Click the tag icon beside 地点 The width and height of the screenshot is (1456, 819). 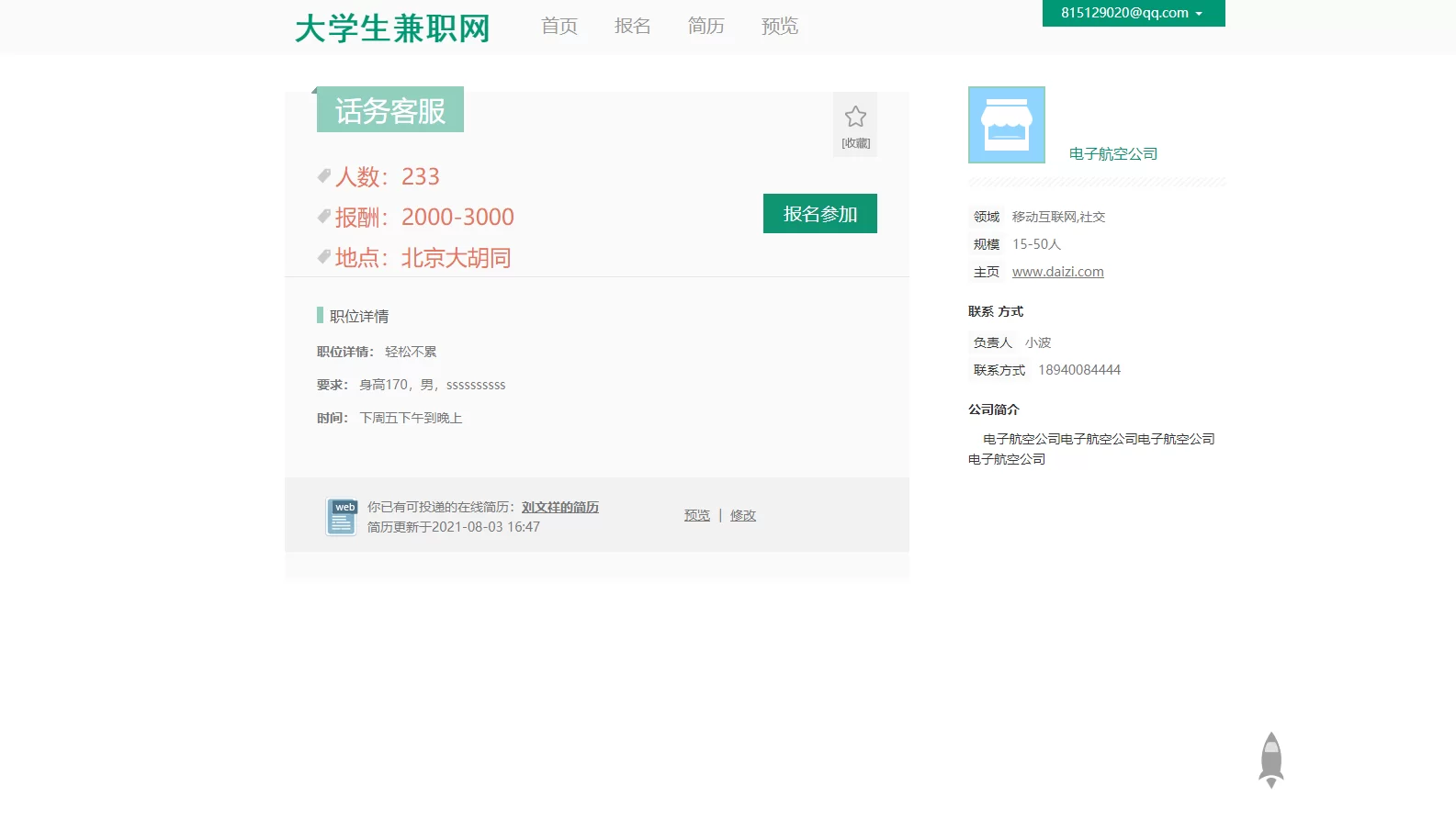(x=323, y=257)
